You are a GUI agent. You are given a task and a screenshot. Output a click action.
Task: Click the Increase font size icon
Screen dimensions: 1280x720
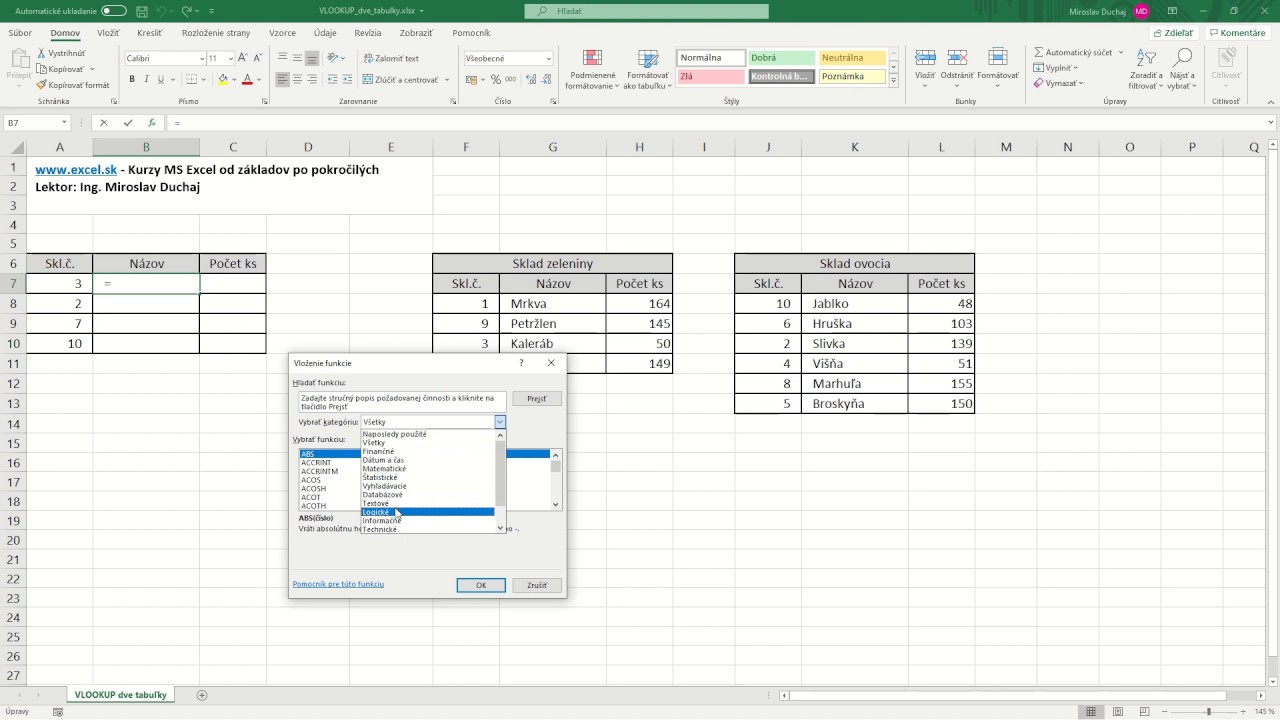[244, 58]
